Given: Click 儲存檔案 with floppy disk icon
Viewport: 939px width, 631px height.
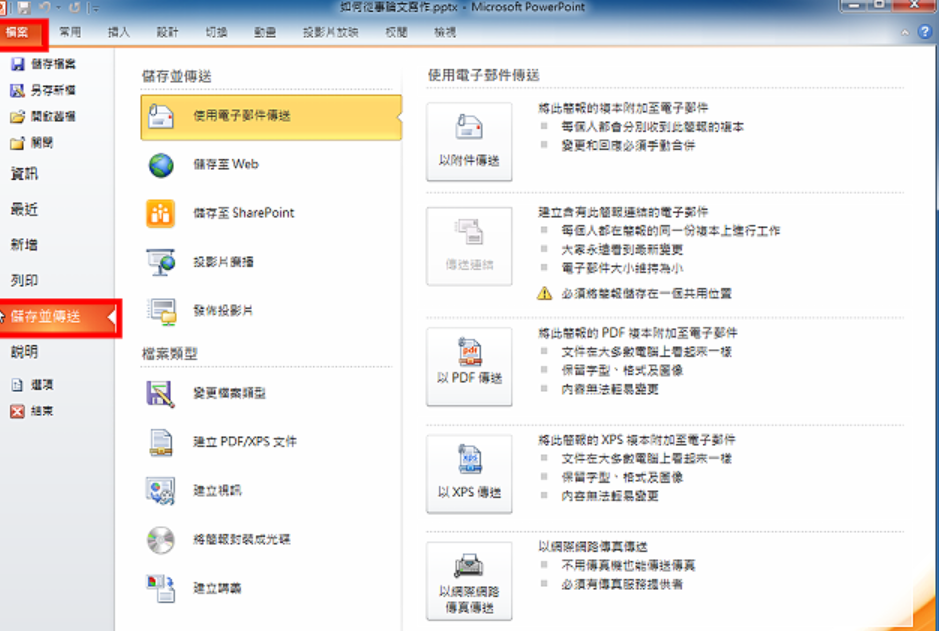Looking at the screenshot, I should [x=44, y=64].
